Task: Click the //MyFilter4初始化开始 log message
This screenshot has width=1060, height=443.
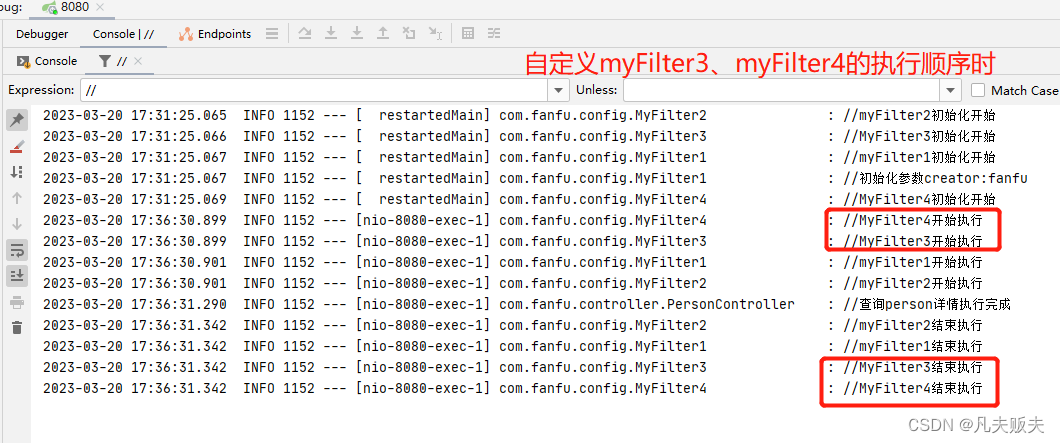Action: [919, 200]
